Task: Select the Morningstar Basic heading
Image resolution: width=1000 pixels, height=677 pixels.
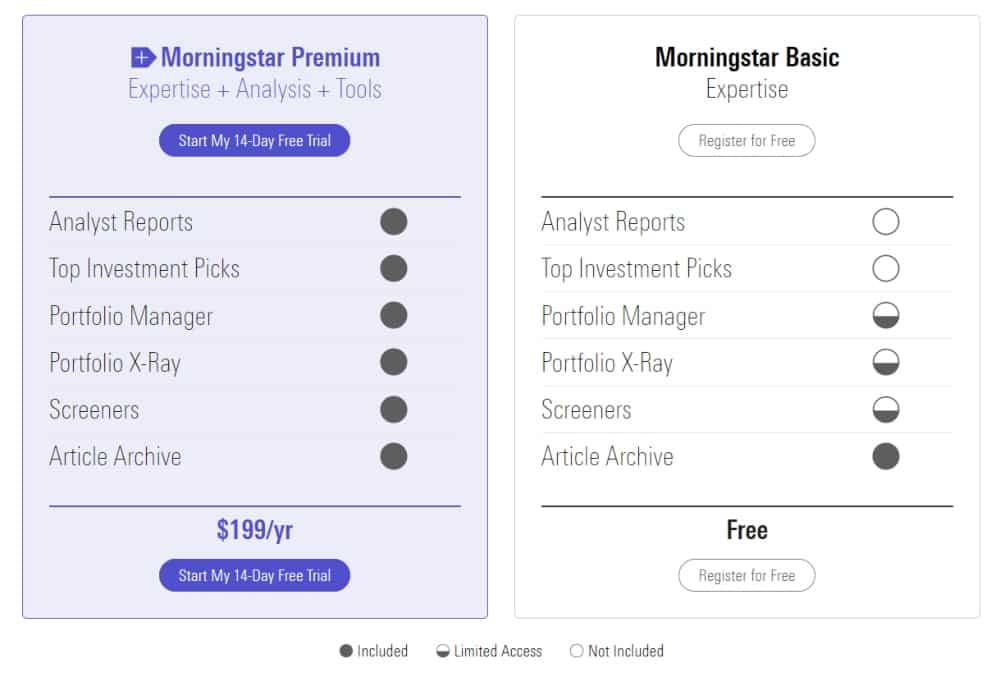Action: click(747, 57)
